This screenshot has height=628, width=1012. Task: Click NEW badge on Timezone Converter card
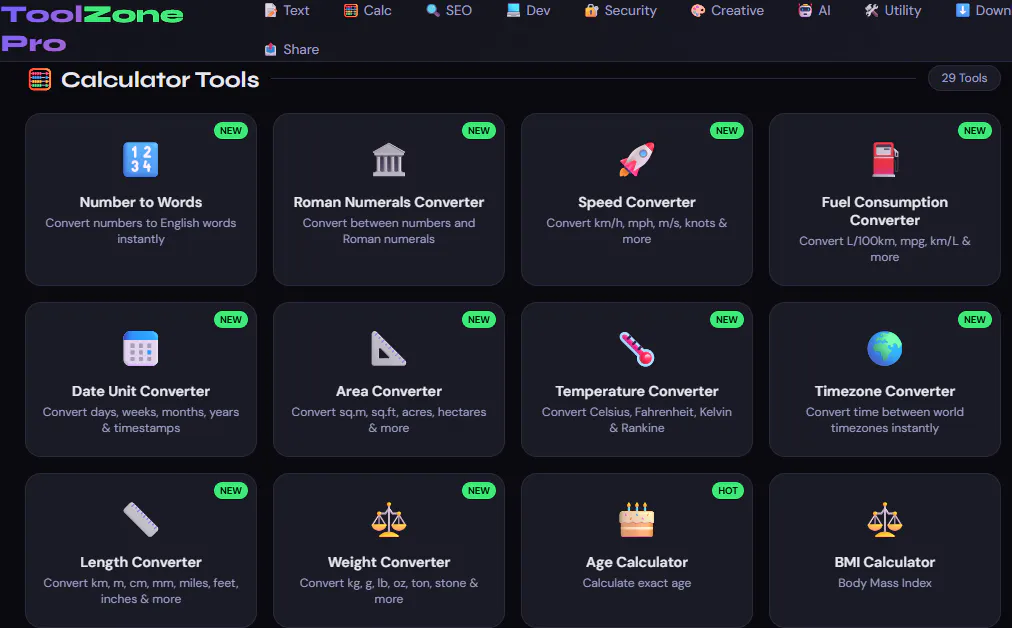(x=975, y=319)
